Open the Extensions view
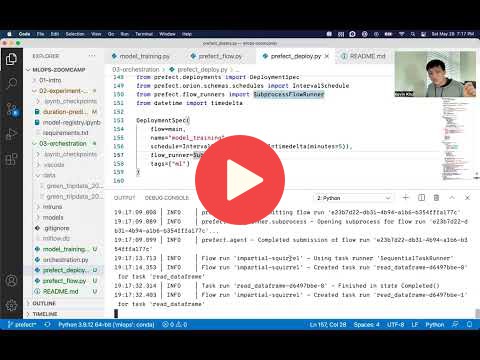480x360 pixels. [11, 159]
